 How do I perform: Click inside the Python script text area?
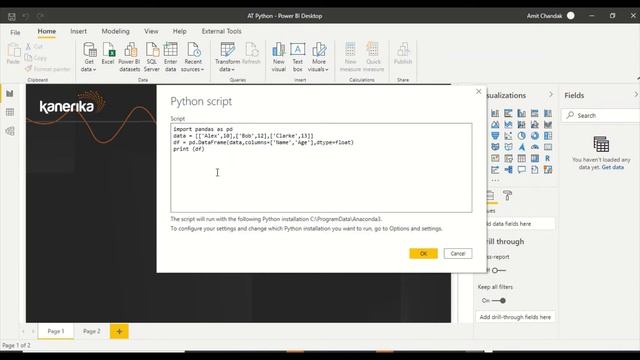coord(321,168)
